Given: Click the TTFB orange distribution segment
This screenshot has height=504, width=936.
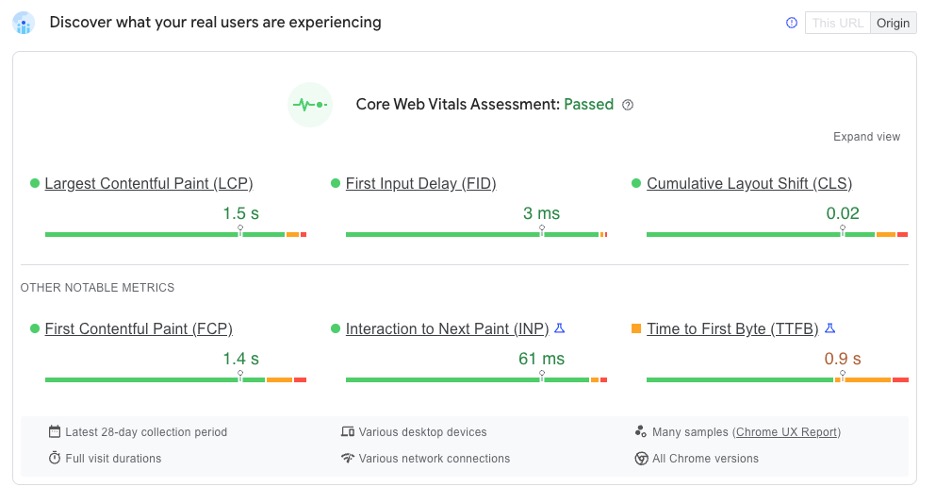Looking at the screenshot, I should [866, 380].
